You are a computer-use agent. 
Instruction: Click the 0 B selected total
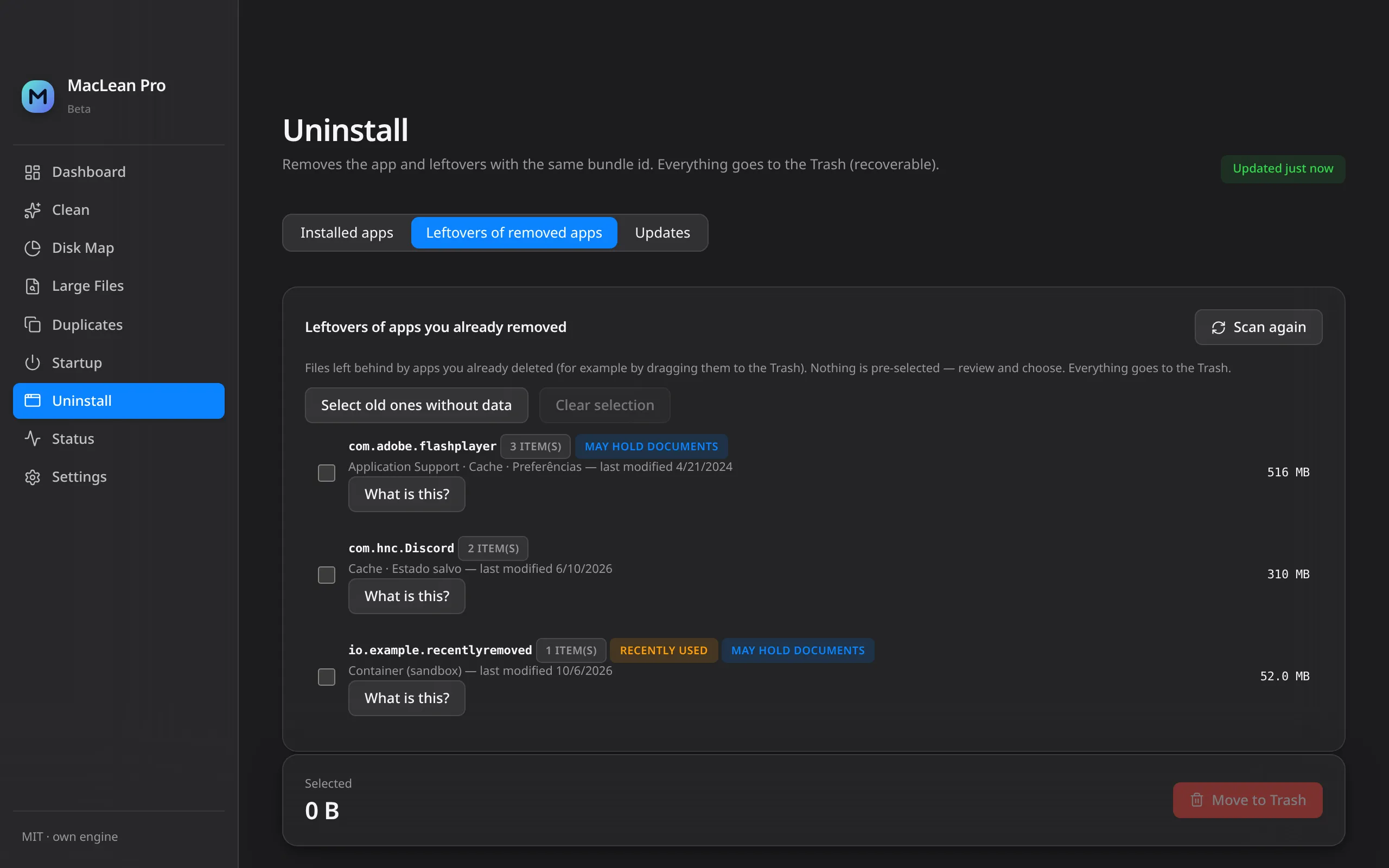coord(322,810)
